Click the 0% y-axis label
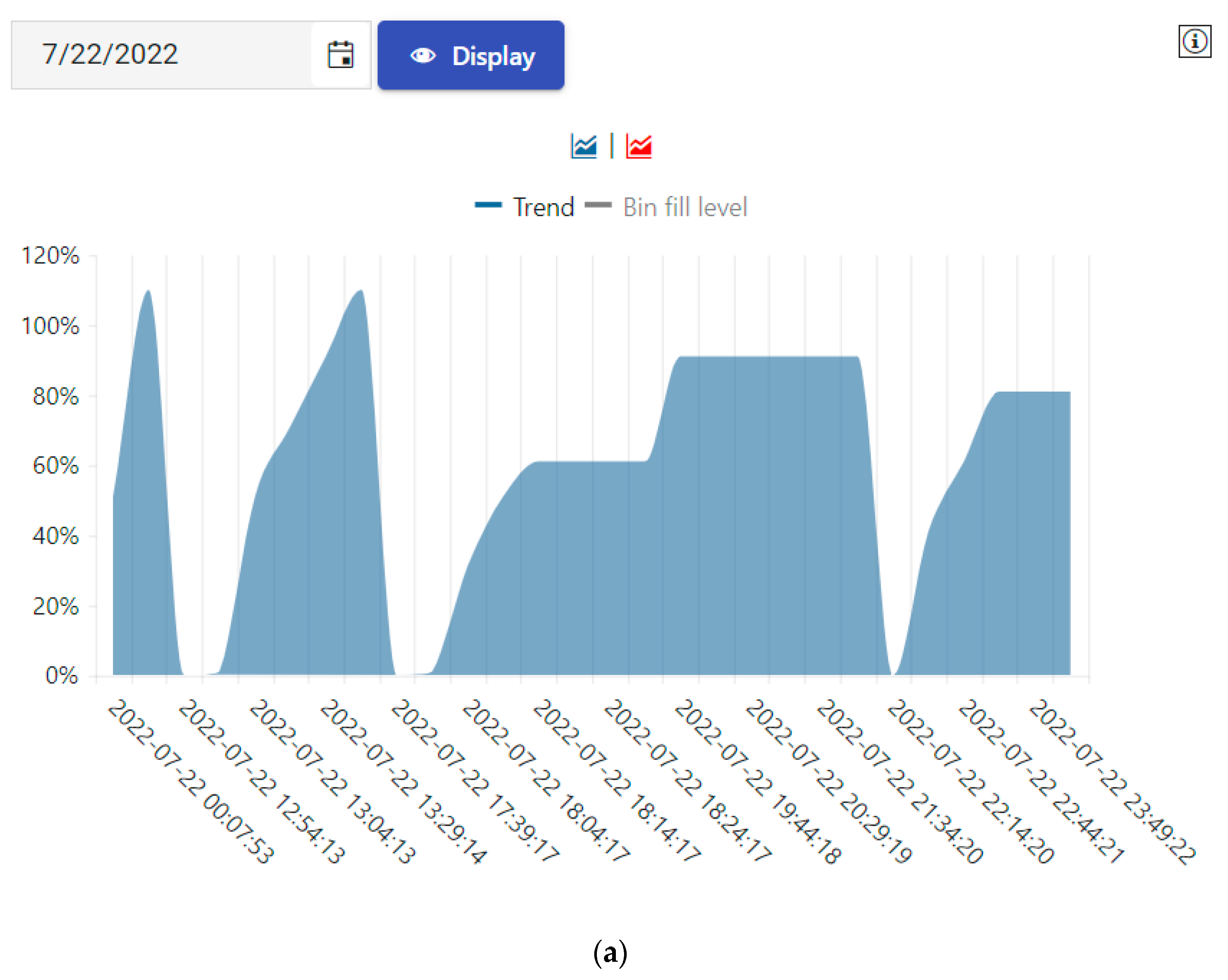This screenshot has width=1228, height=980. pos(61,675)
